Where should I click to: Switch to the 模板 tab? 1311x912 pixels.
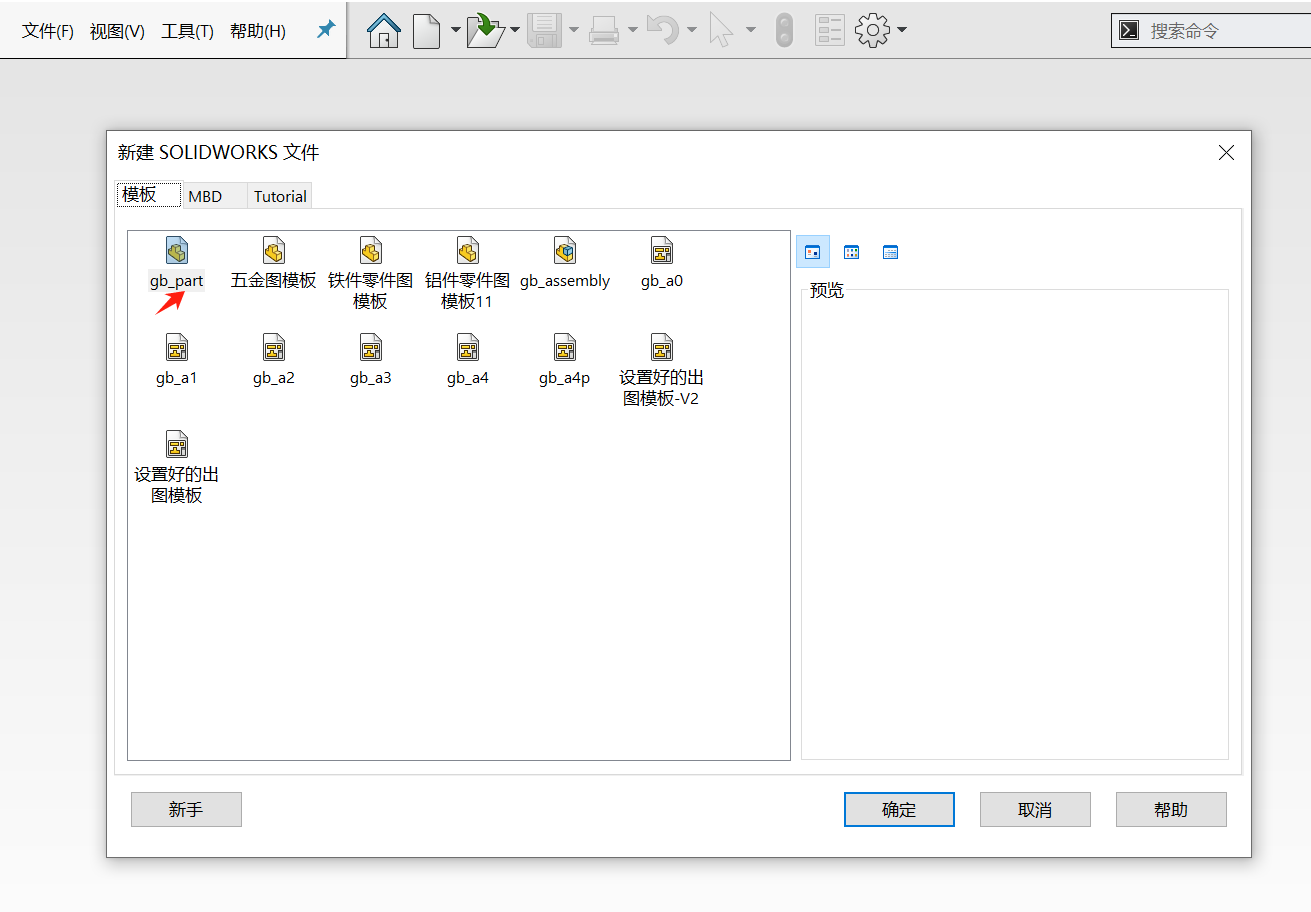click(149, 195)
